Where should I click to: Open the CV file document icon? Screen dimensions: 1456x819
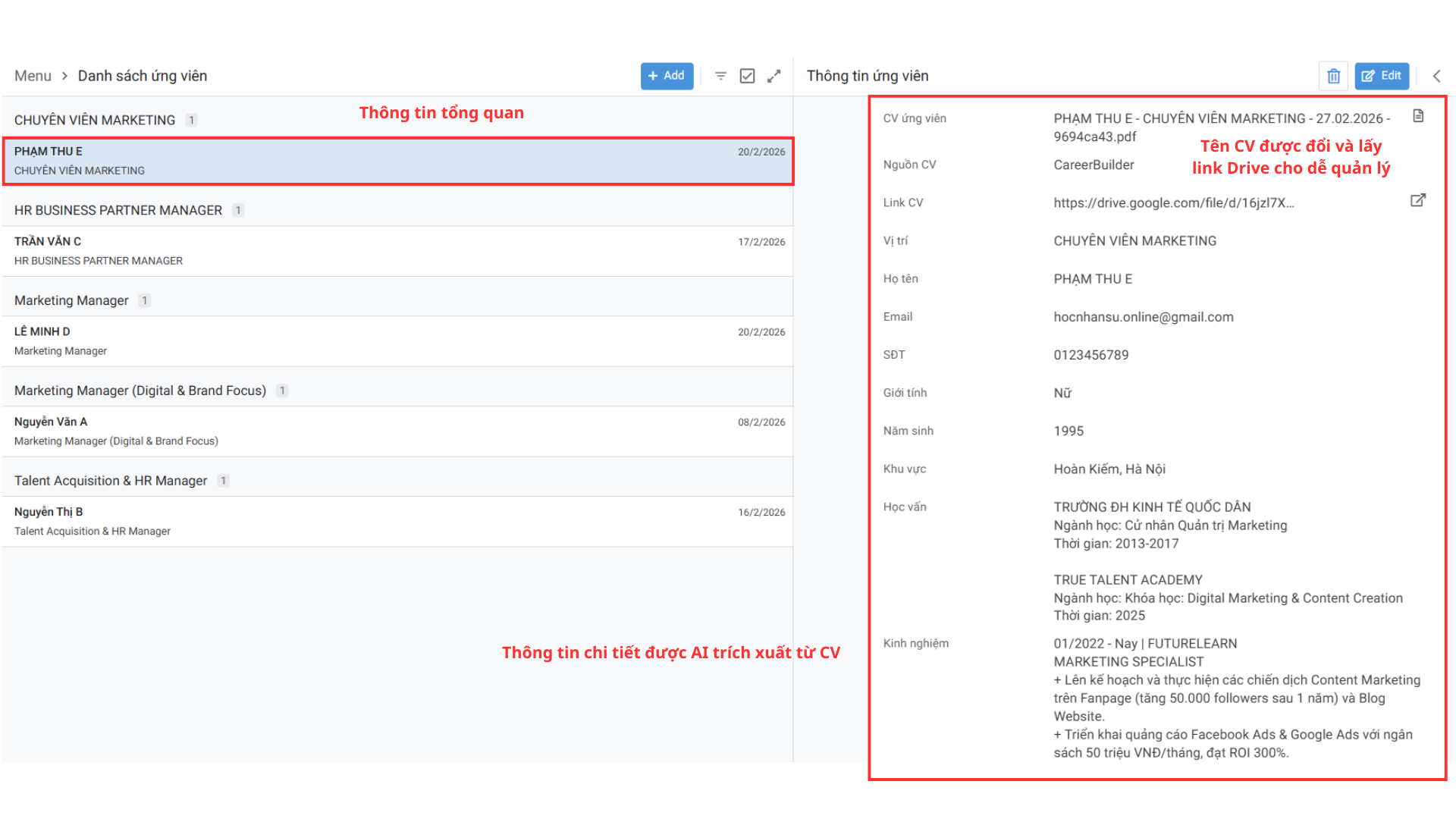click(x=1418, y=116)
